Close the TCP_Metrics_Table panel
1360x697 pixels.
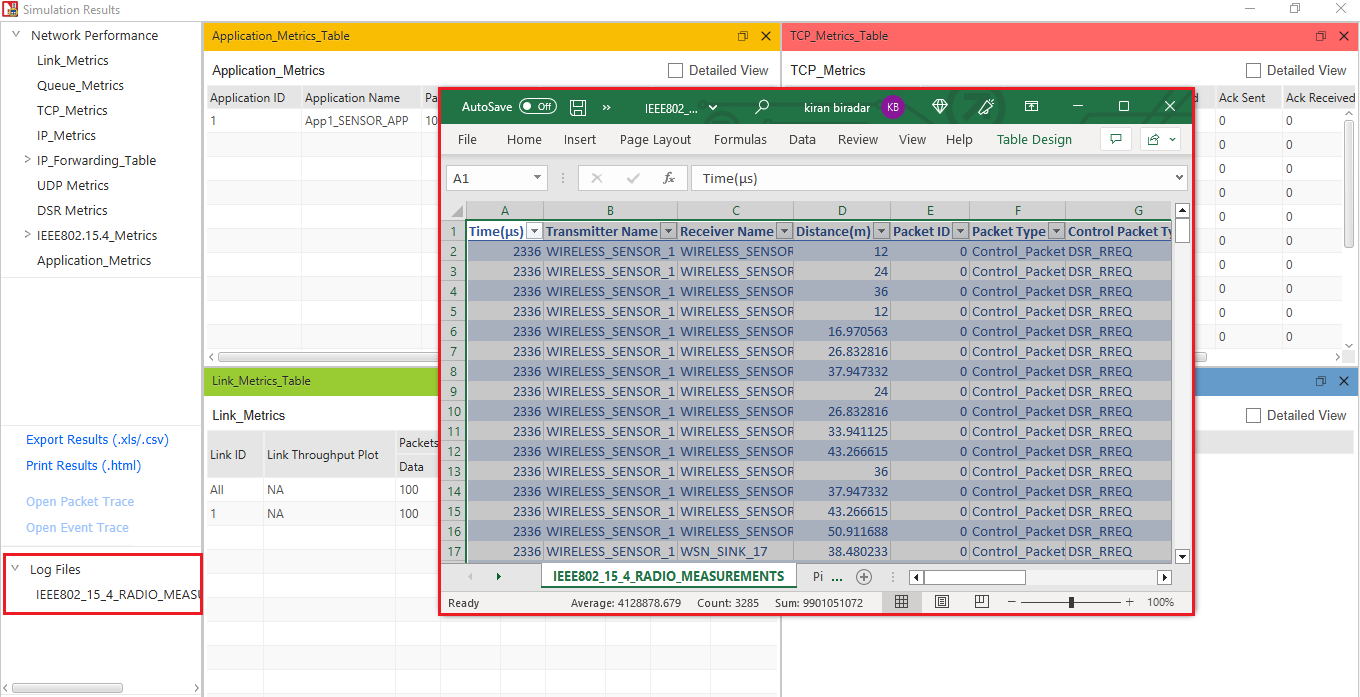click(1344, 36)
